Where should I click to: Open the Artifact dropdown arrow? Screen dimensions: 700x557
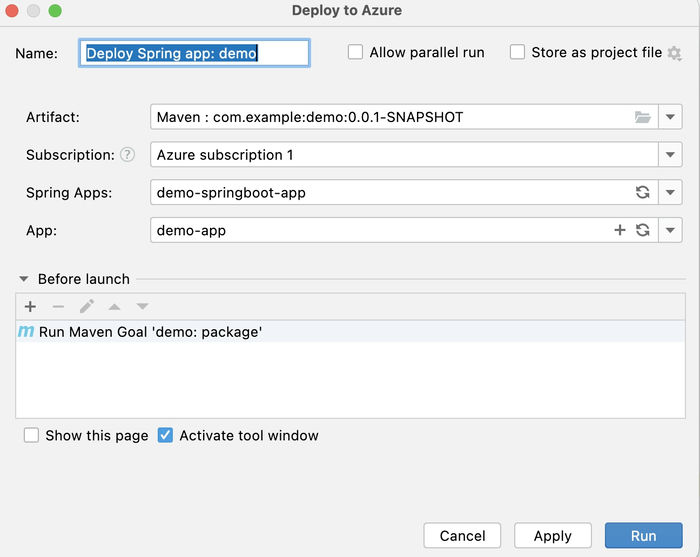click(670, 117)
